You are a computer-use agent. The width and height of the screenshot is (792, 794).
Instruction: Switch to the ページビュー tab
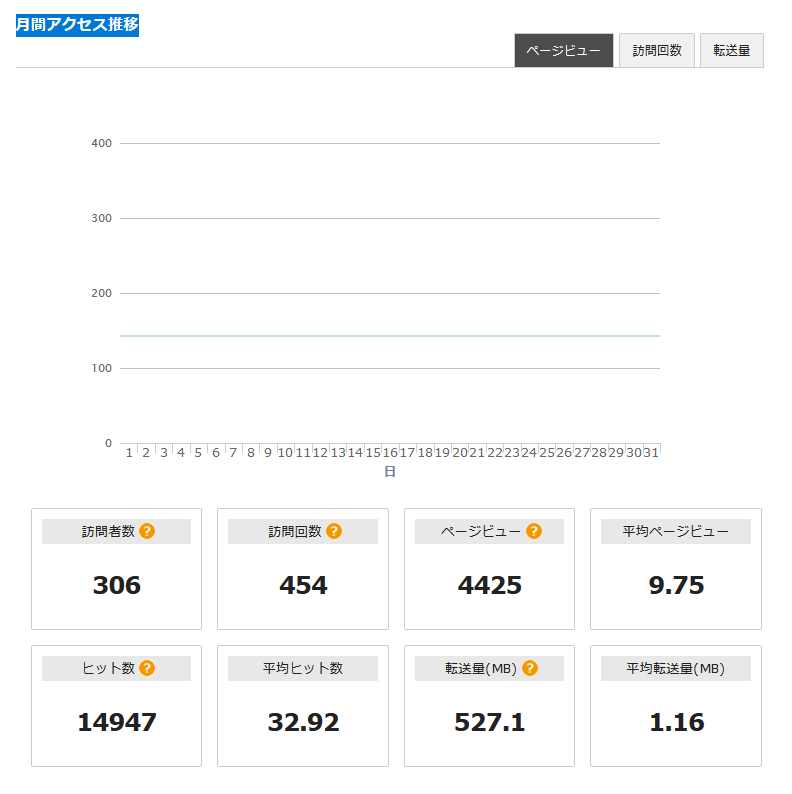tap(563, 51)
